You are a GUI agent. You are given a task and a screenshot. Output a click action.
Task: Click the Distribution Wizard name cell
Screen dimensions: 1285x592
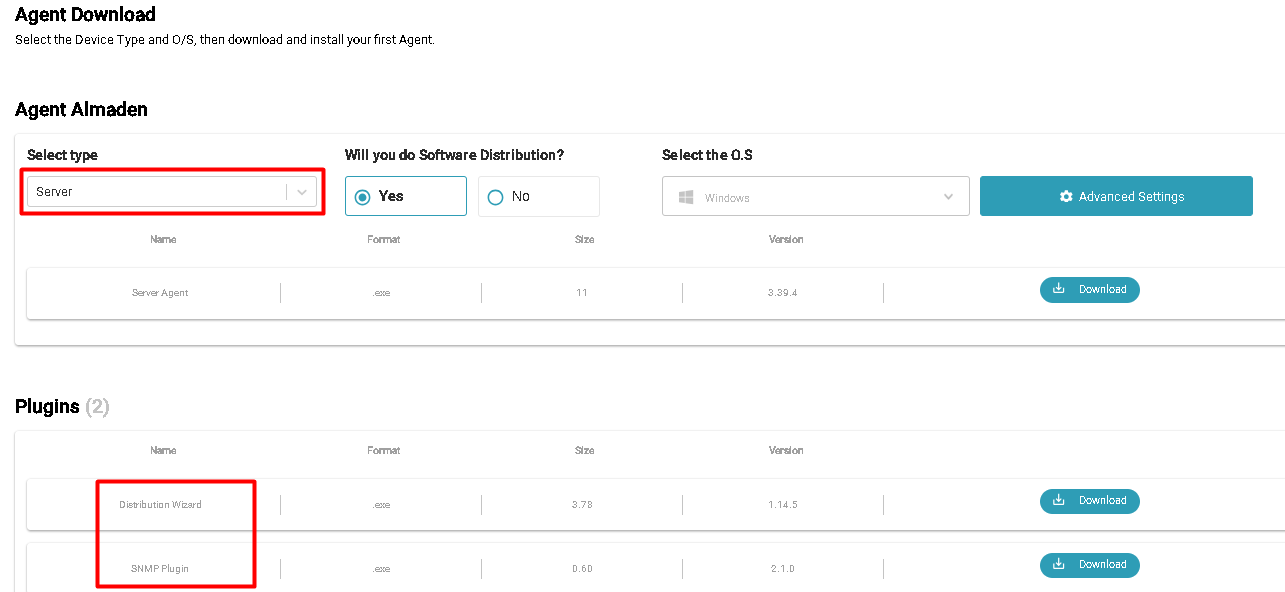160,504
